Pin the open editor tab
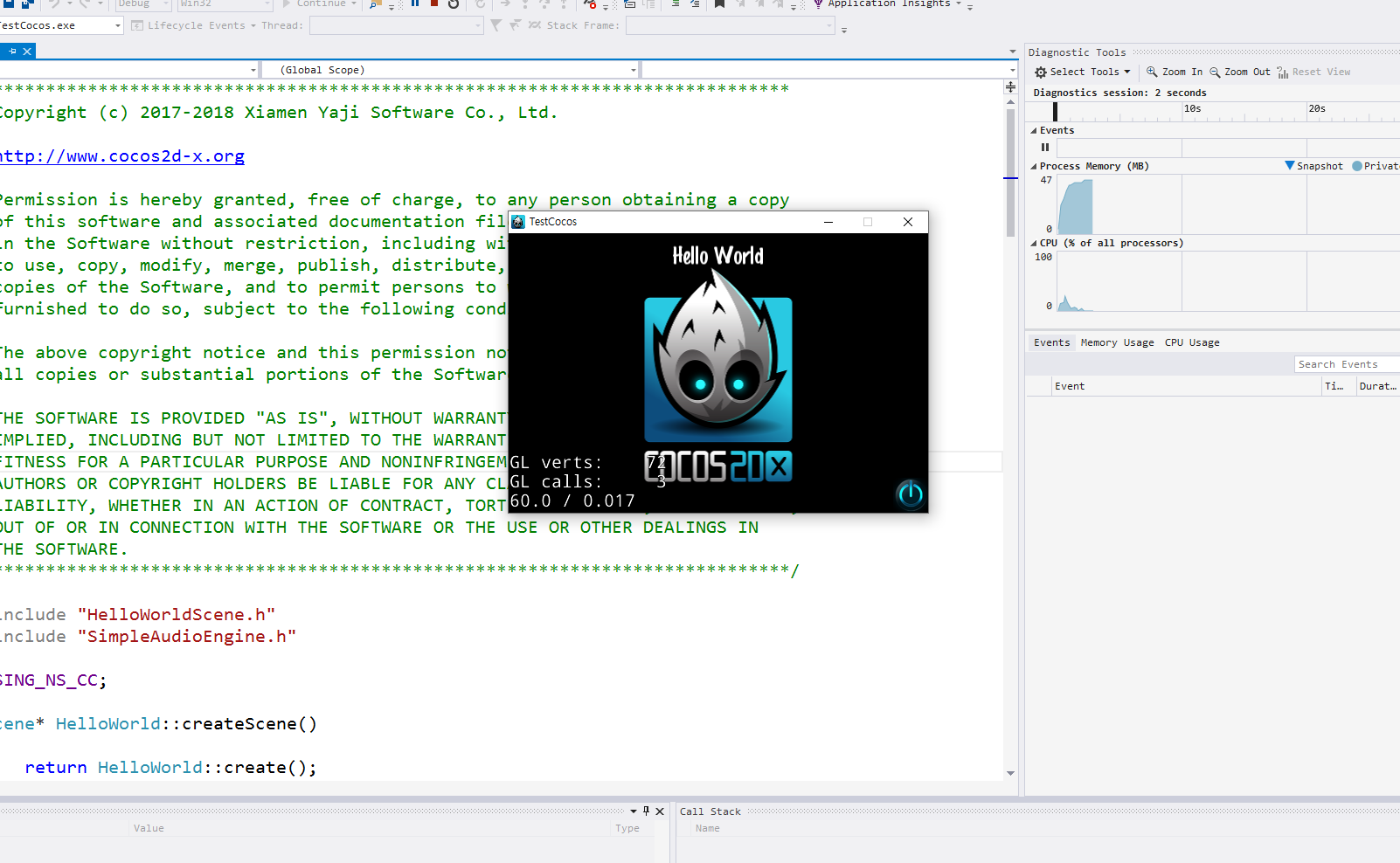The height and width of the screenshot is (863, 1400). (12, 52)
